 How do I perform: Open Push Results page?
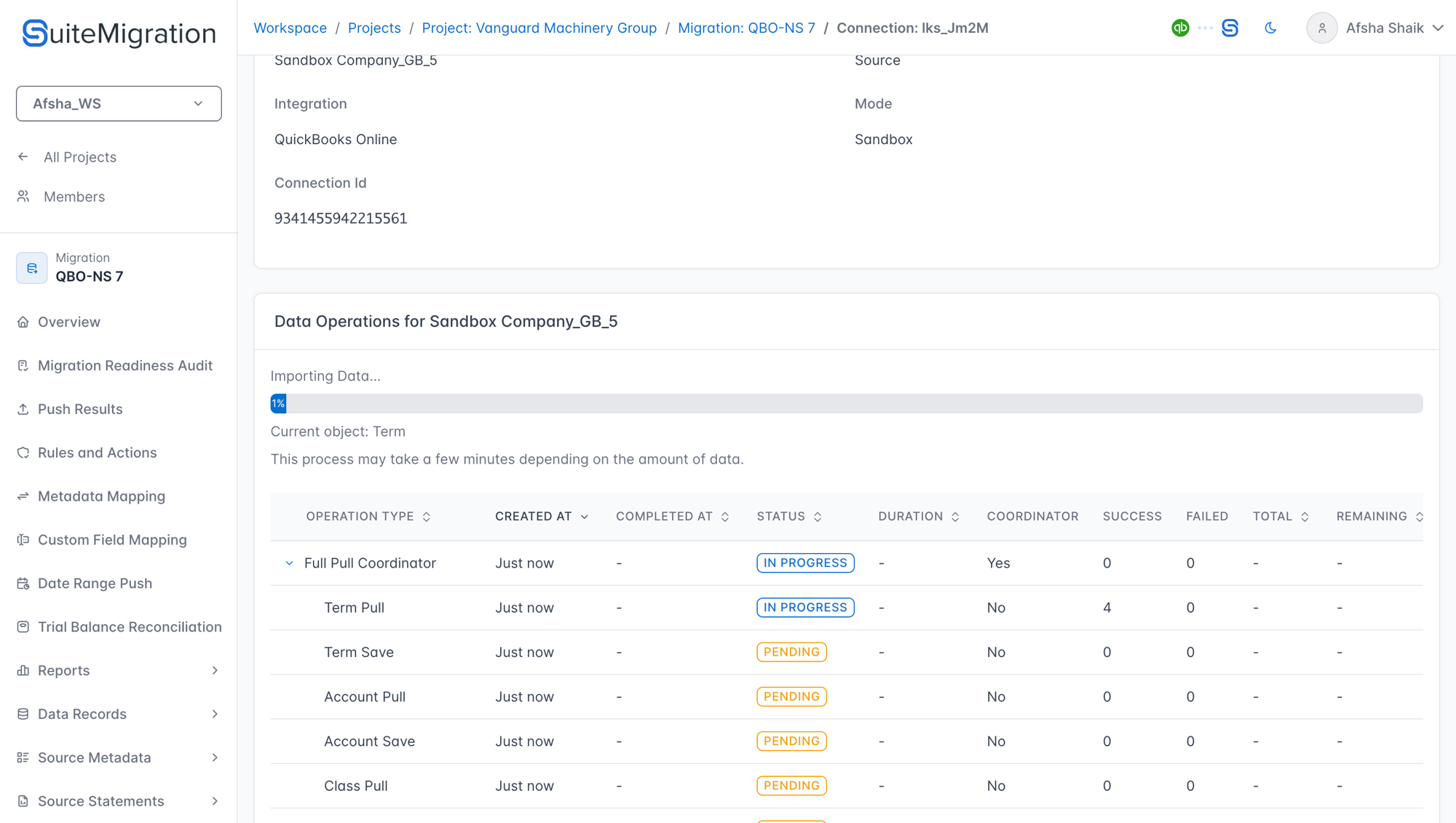pyautogui.click(x=80, y=409)
